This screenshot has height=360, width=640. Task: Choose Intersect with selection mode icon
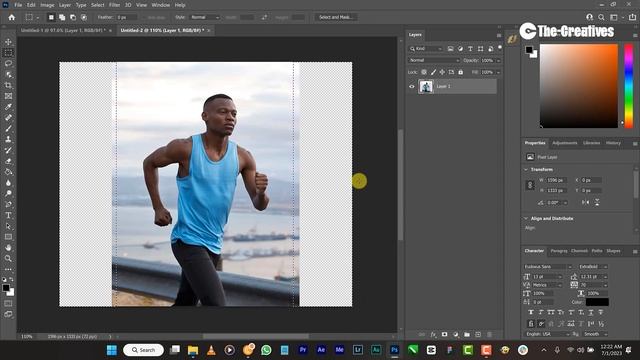84,17
